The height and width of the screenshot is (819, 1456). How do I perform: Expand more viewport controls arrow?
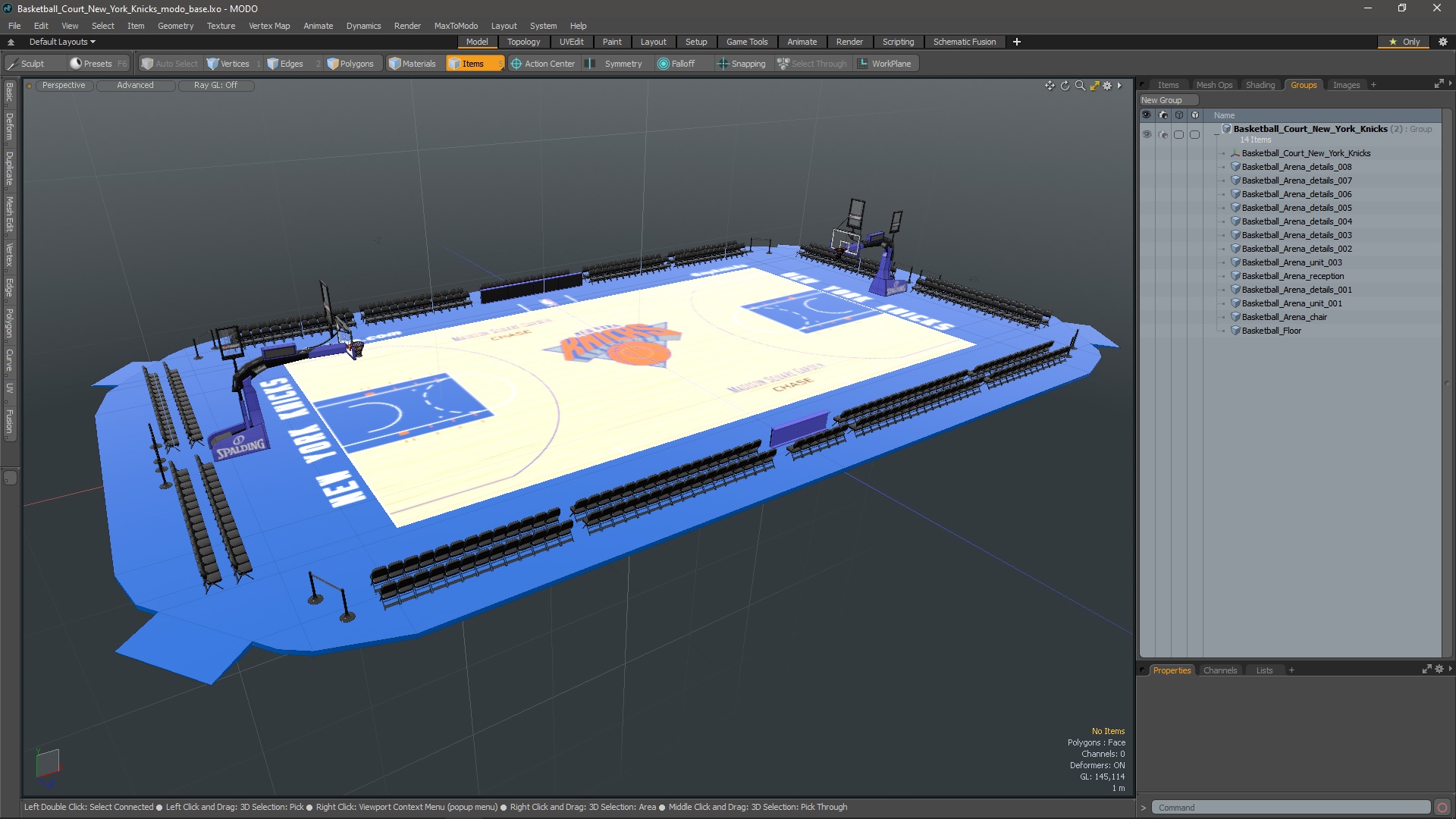click(1119, 86)
